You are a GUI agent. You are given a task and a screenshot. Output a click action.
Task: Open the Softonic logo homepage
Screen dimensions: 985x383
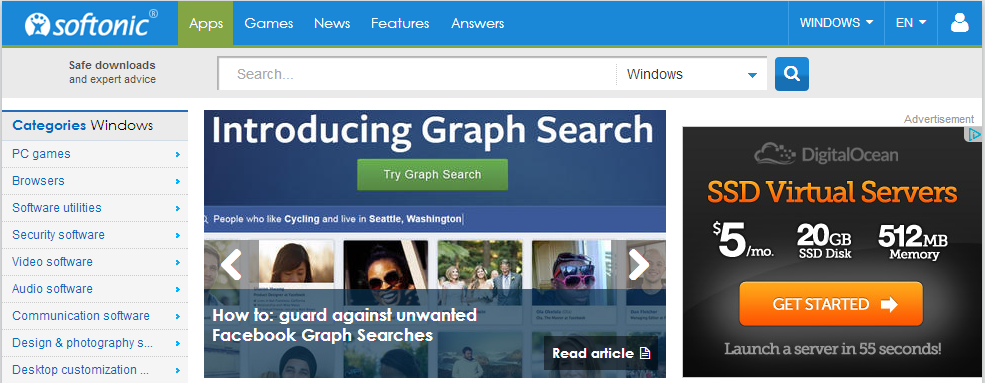click(91, 23)
